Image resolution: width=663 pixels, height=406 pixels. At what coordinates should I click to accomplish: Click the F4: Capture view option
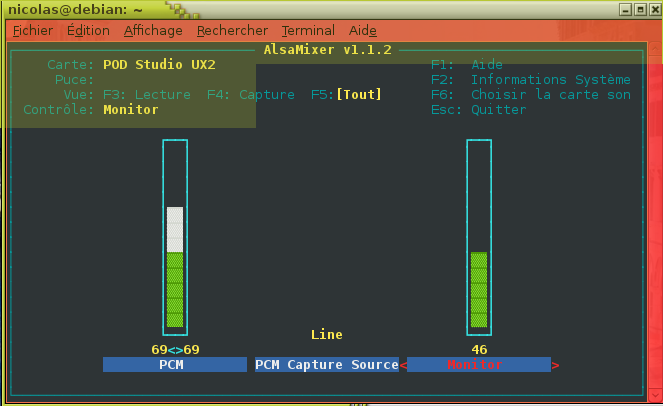pyautogui.click(x=251, y=94)
